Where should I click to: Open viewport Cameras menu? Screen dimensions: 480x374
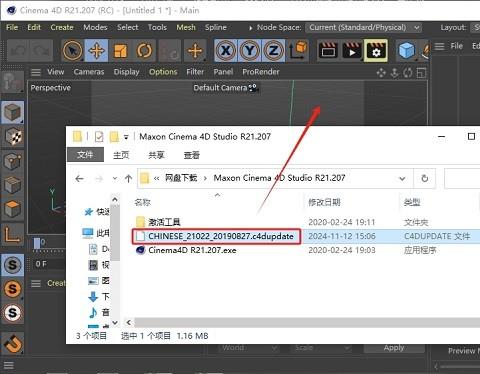pyautogui.click(x=89, y=72)
